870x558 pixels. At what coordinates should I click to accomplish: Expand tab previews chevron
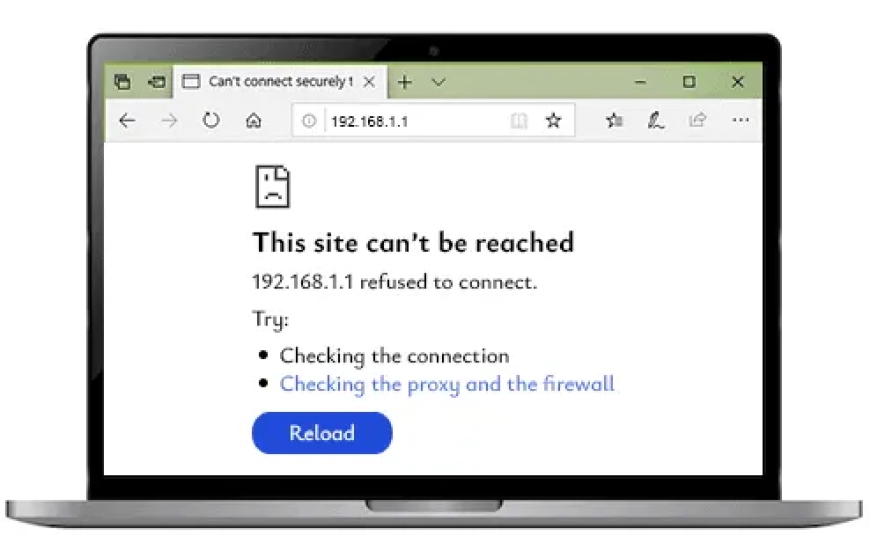coord(438,82)
